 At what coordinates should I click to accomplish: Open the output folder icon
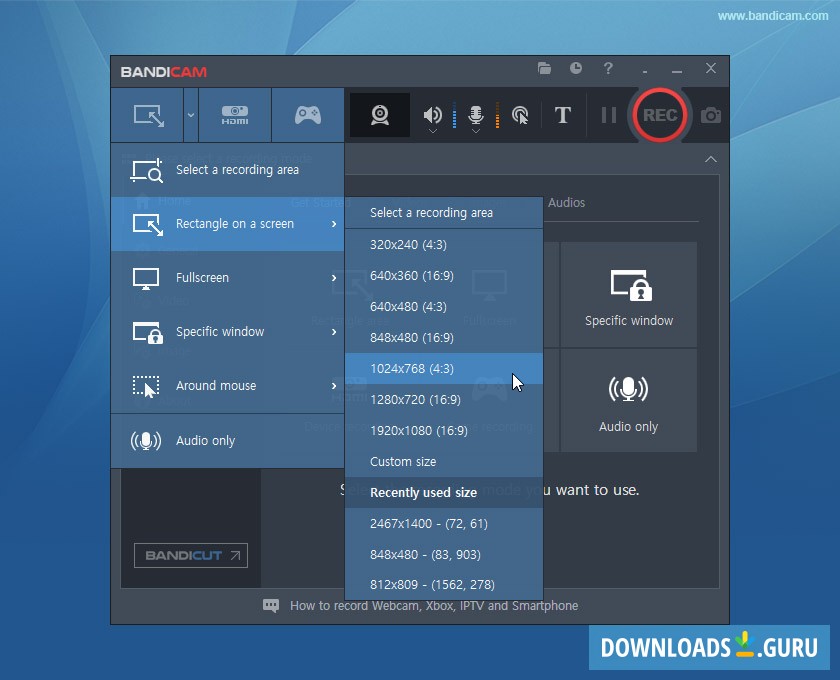[544, 69]
